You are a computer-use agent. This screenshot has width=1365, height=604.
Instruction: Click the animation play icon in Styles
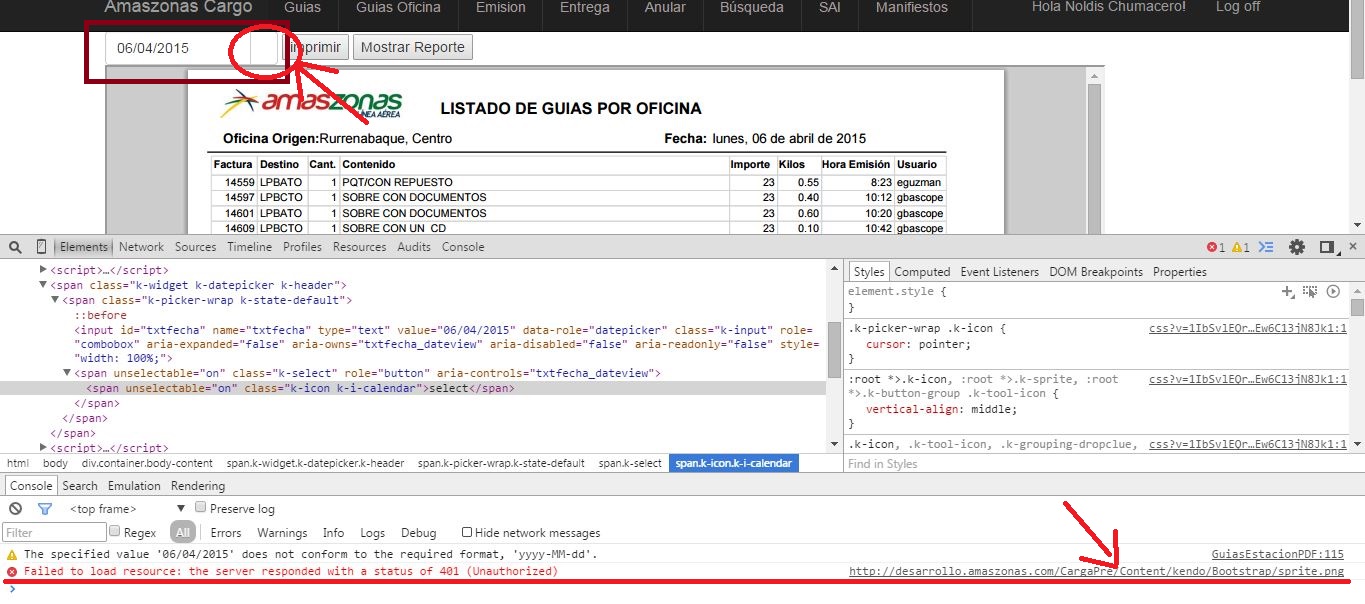click(x=1332, y=292)
